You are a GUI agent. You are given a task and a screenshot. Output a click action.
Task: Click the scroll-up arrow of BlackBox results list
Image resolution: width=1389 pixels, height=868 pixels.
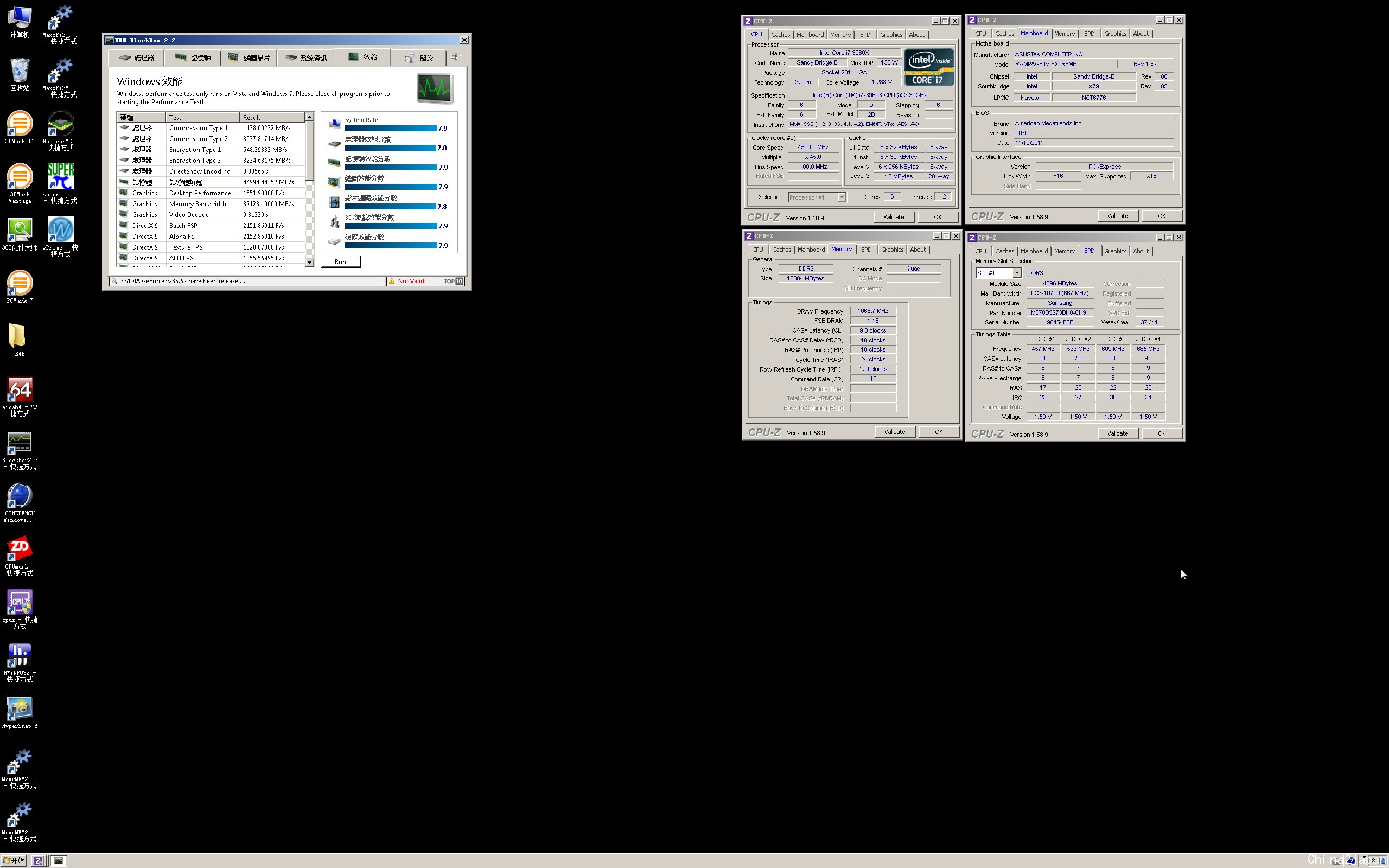tap(309, 117)
